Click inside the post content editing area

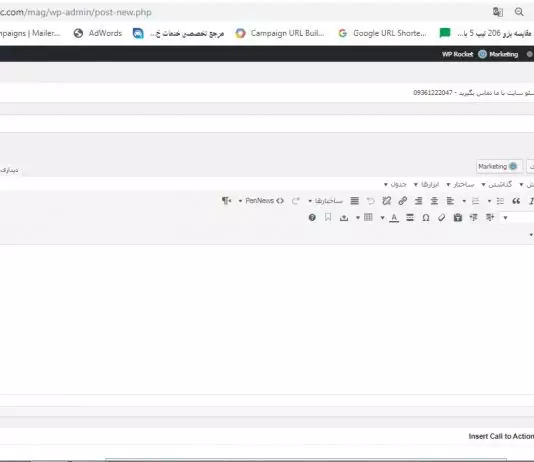coord(267,319)
